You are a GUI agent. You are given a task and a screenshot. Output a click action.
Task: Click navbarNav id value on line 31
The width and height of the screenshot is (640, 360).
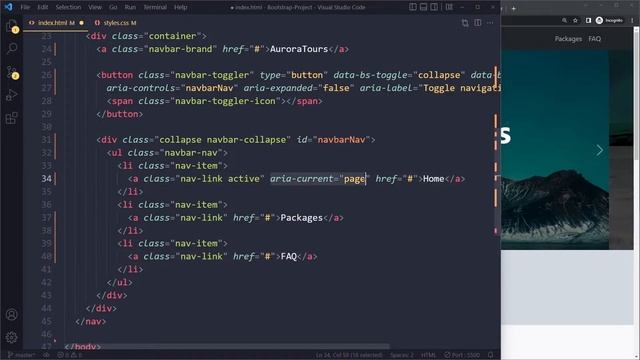point(341,140)
